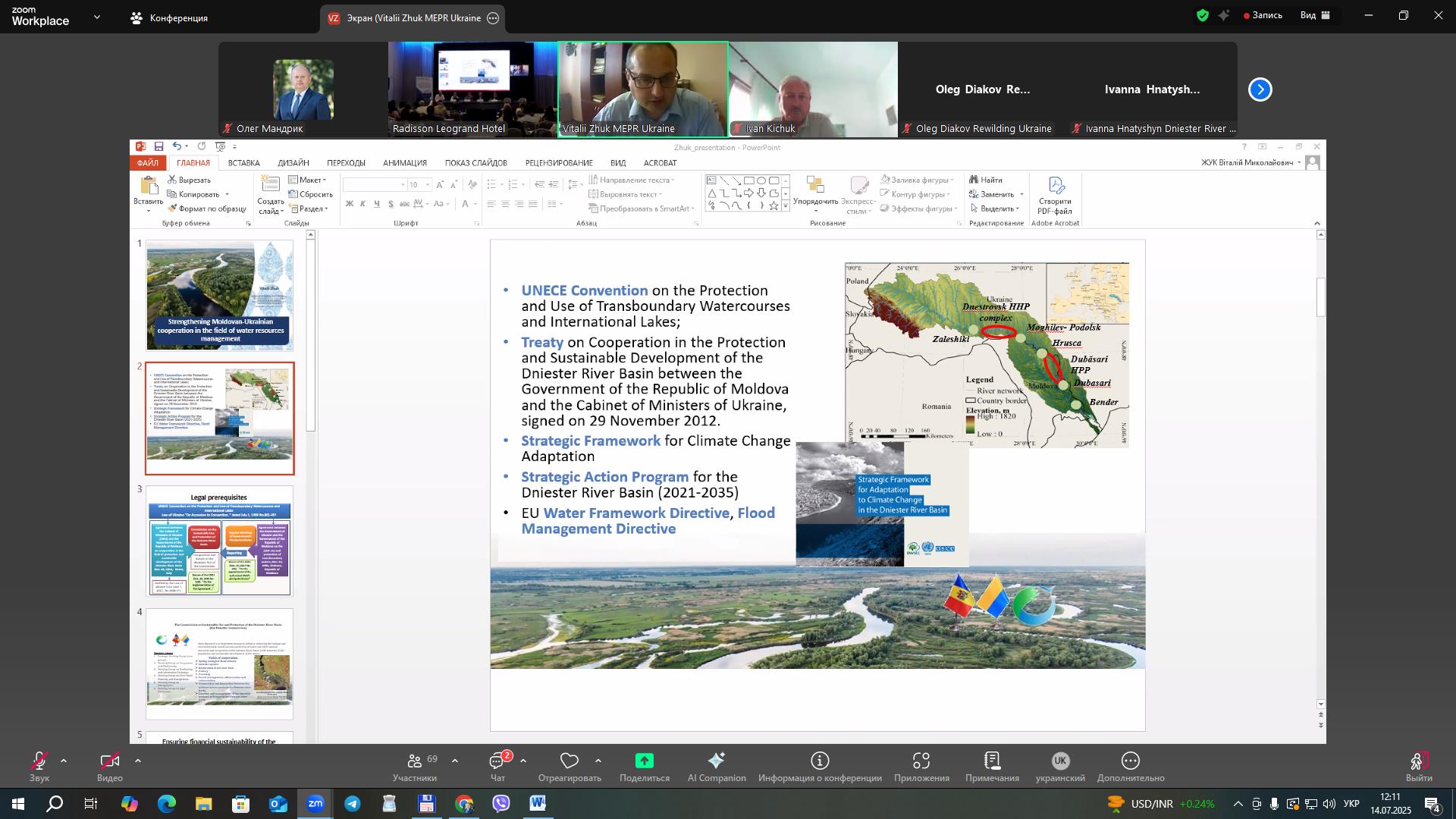Open AI Companion

pyautogui.click(x=717, y=766)
